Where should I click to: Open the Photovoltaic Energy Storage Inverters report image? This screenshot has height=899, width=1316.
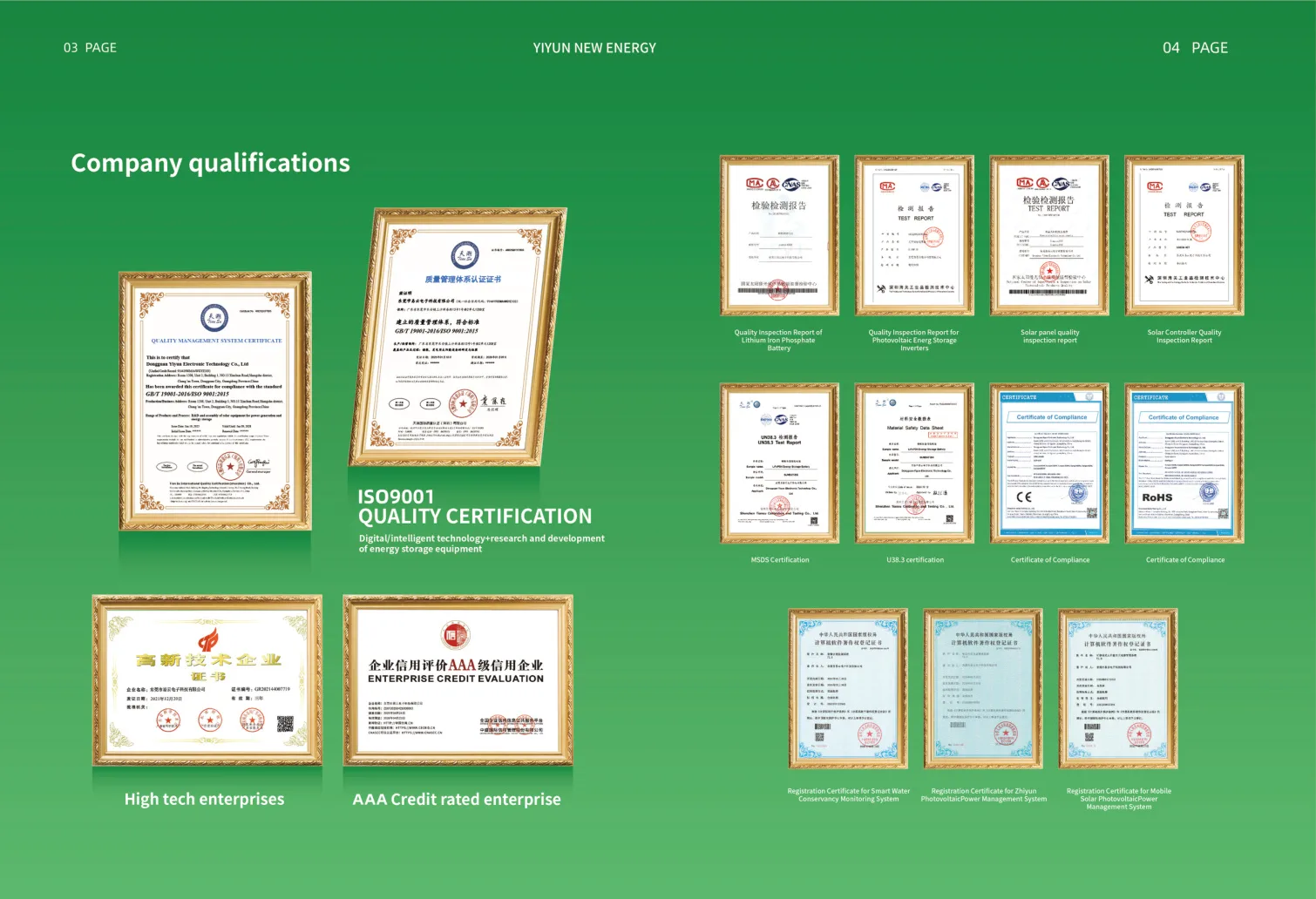coord(914,235)
